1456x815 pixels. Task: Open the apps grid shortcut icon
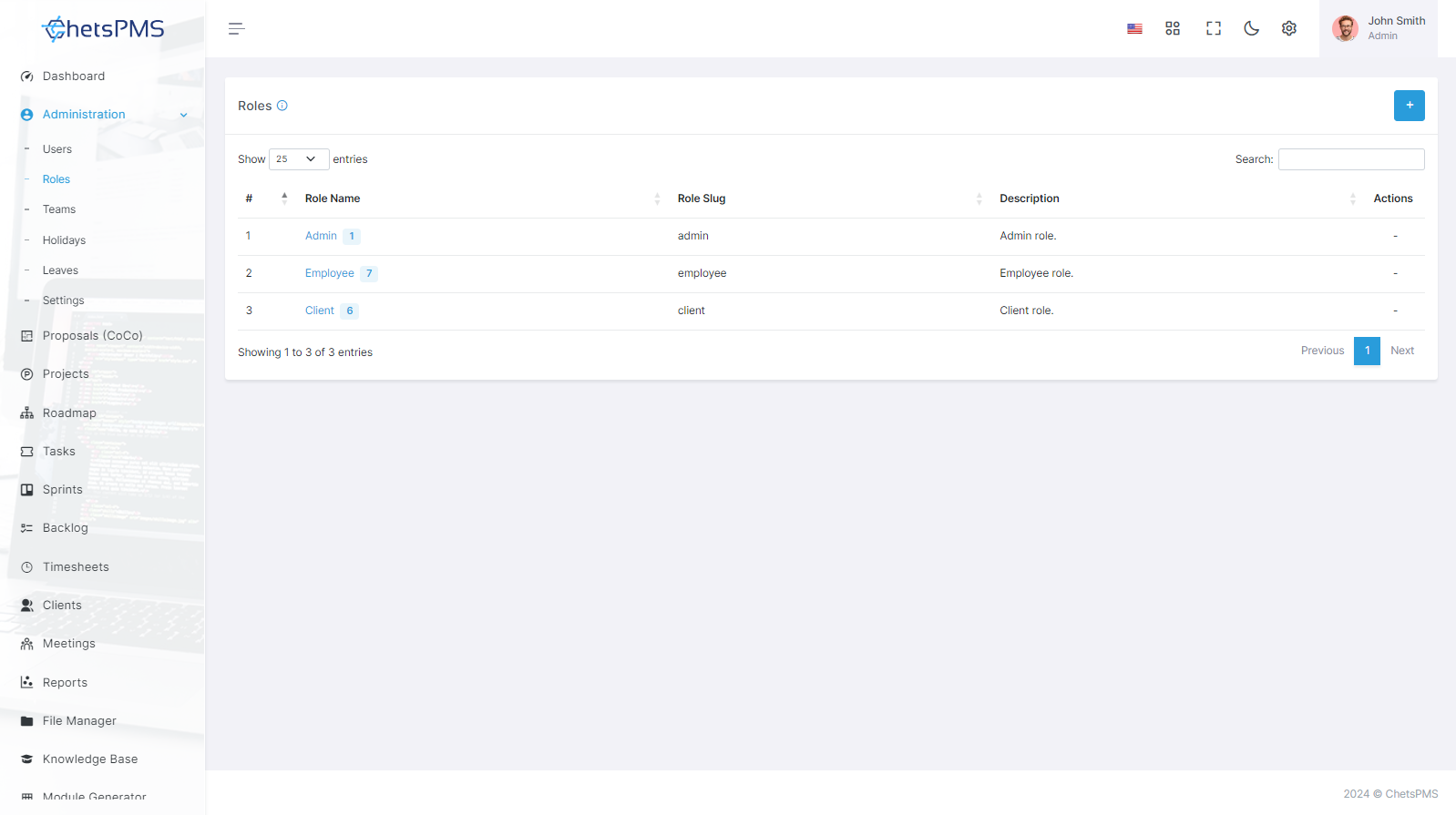click(1173, 29)
